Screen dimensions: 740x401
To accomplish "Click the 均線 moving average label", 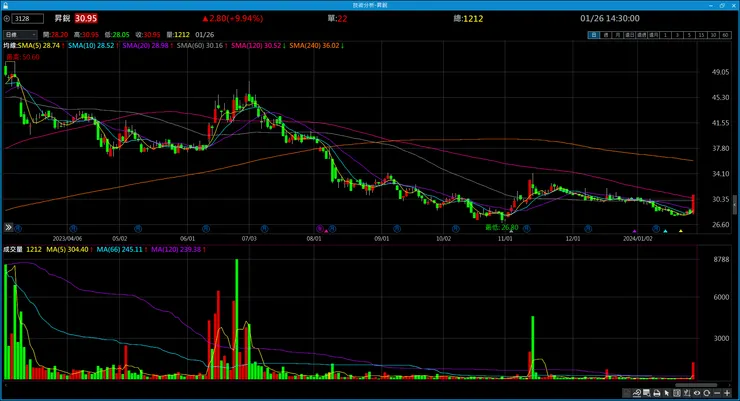I will pyautogui.click(x=10, y=45).
